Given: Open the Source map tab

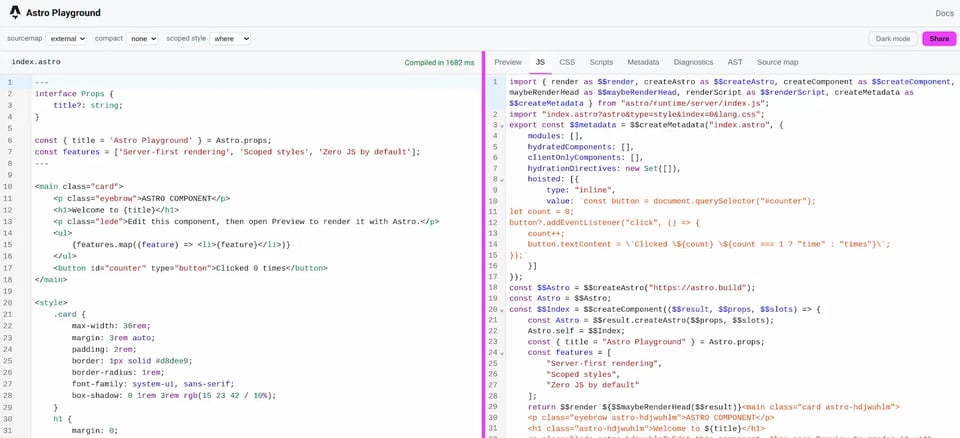Looking at the screenshot, I should (777, 62).
